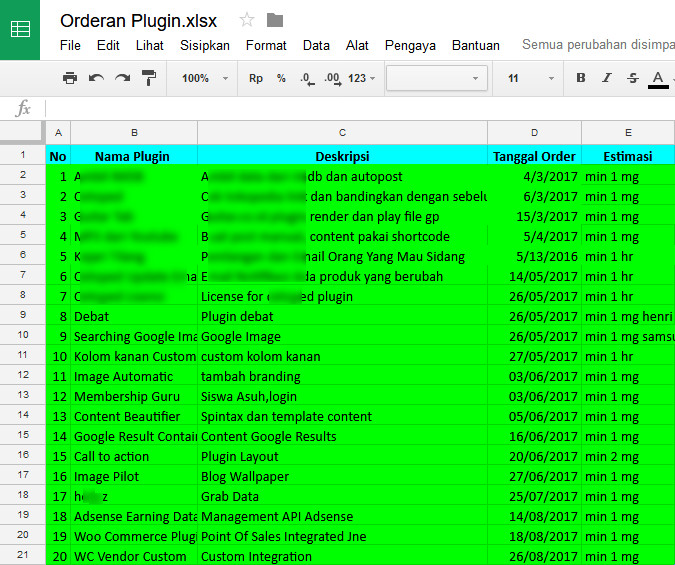Star the Orderan Plugin.xlsx document

(x=247, y=20)
